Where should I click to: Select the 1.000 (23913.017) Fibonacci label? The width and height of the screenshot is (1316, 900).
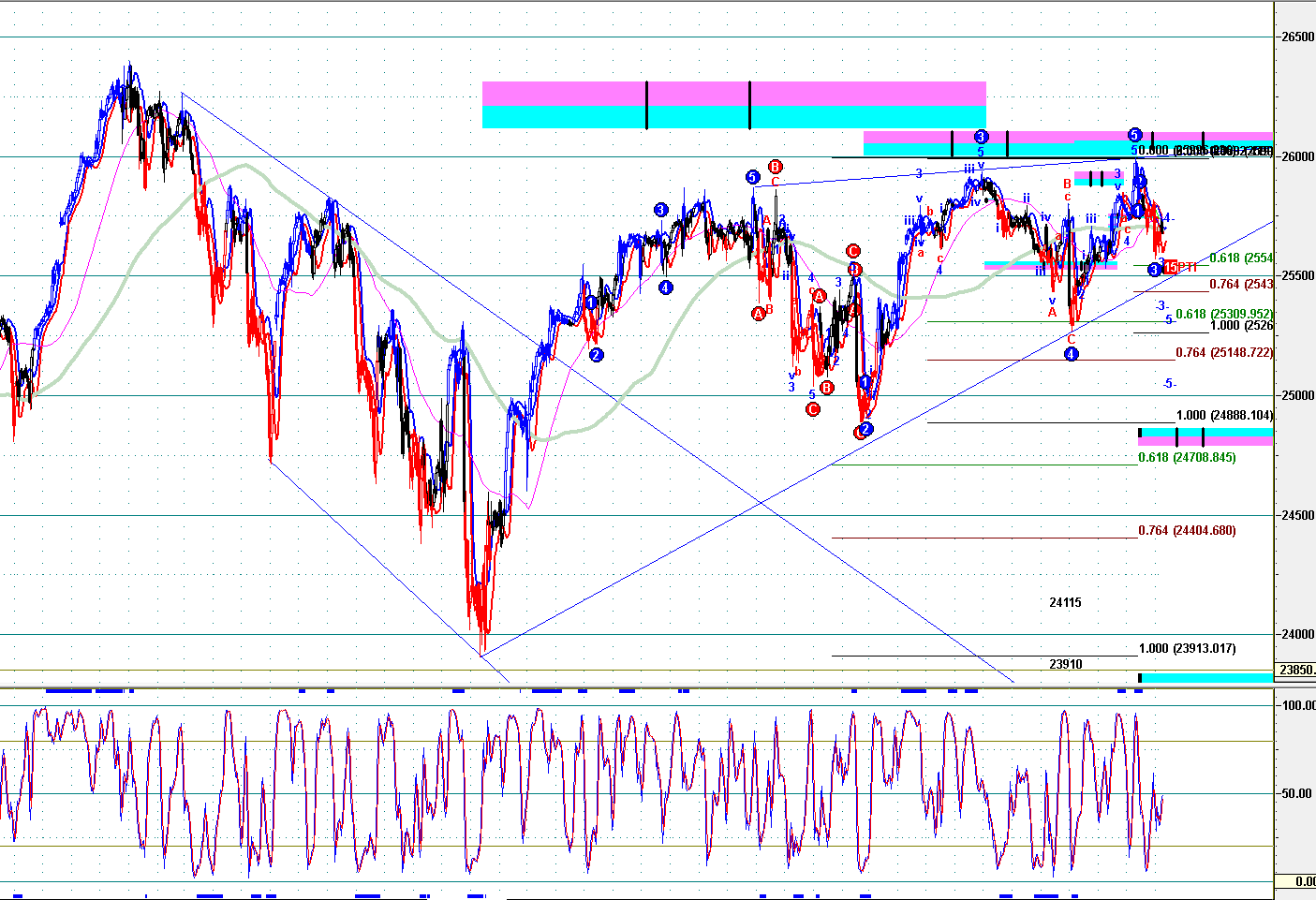[1187, 649]
